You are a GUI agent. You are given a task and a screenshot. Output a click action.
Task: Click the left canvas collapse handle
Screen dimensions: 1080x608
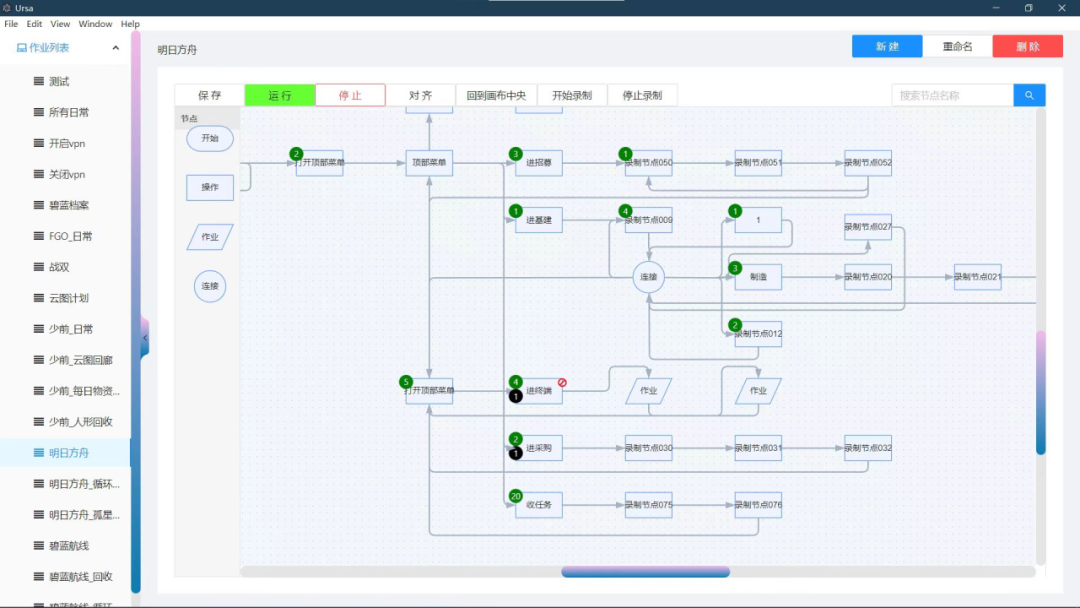click(x=144, y=339)
